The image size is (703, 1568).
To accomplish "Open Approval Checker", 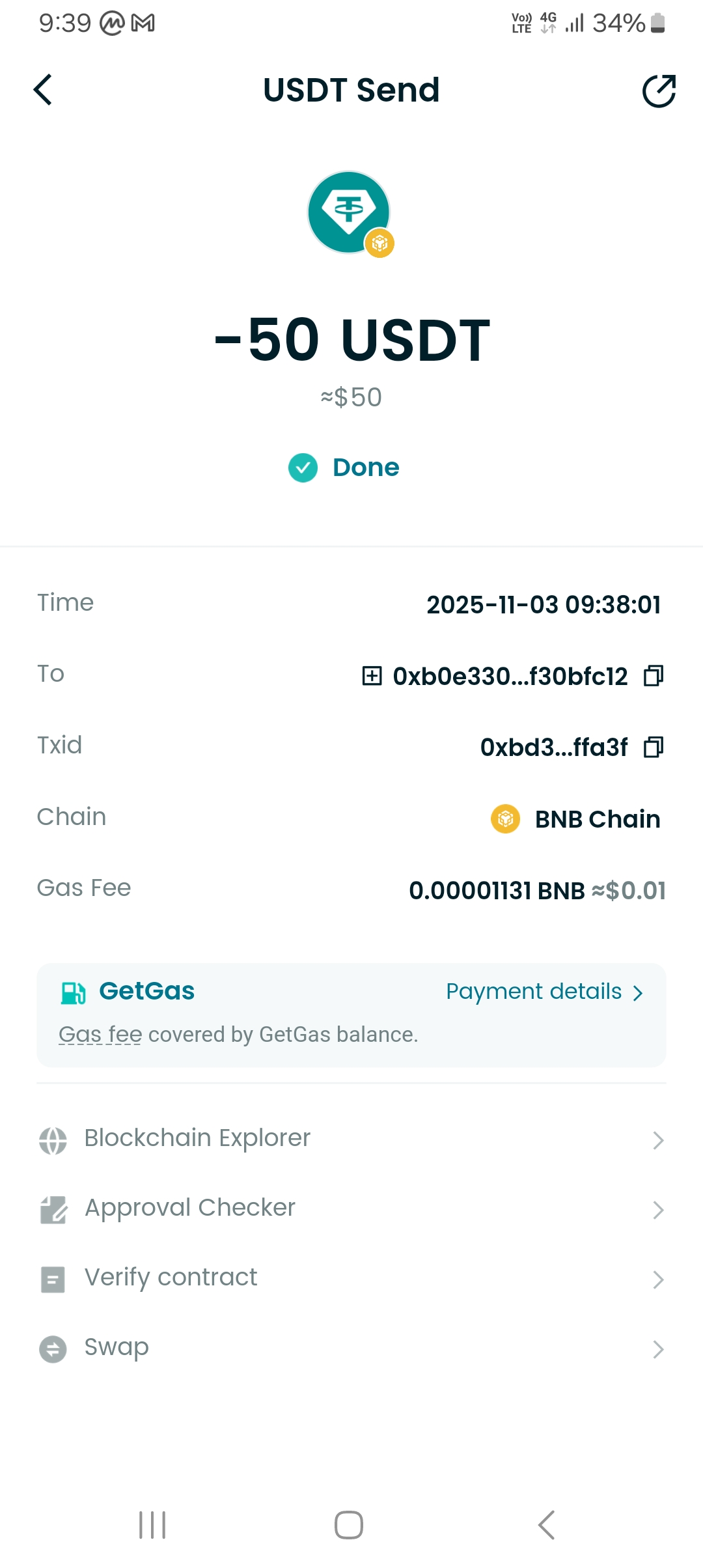I will 189,1208.
